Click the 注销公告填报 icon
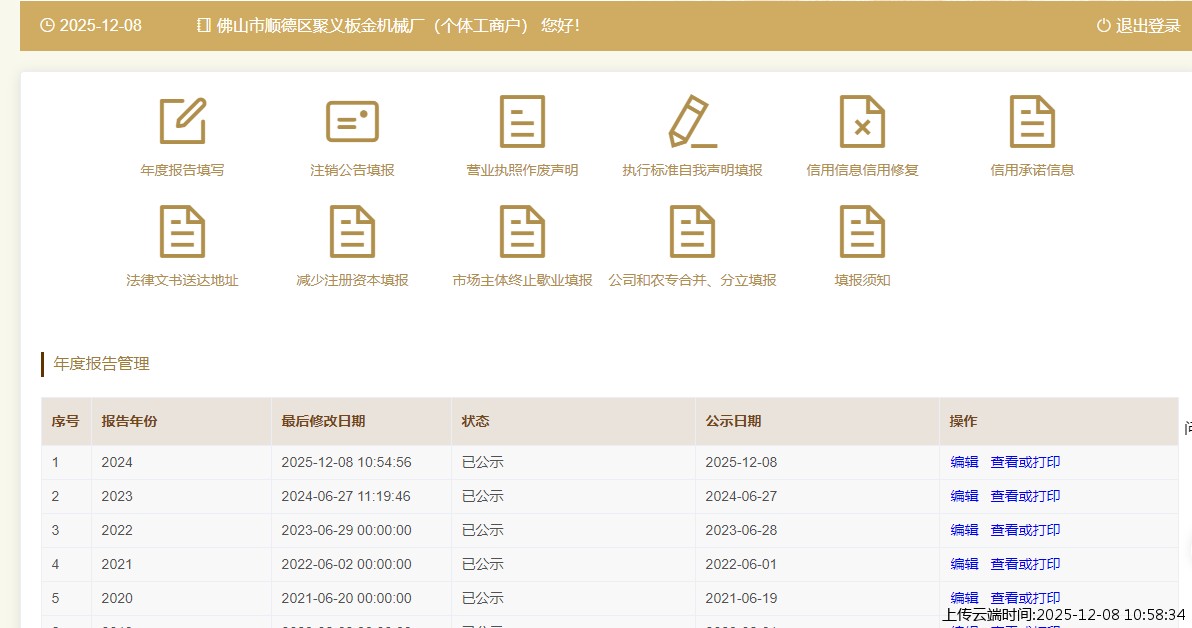The width and height of the screenshot is (1192, 628). coord(352,122)
